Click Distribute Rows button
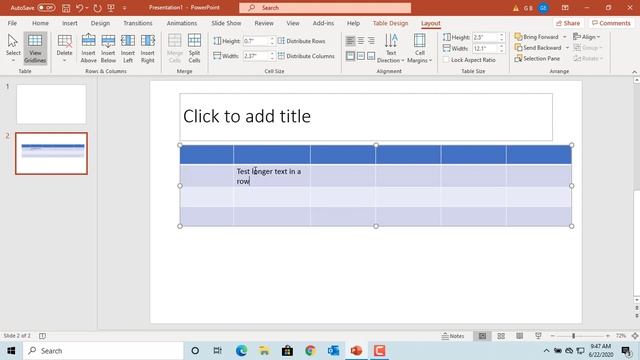 click(x=302, y=41)
